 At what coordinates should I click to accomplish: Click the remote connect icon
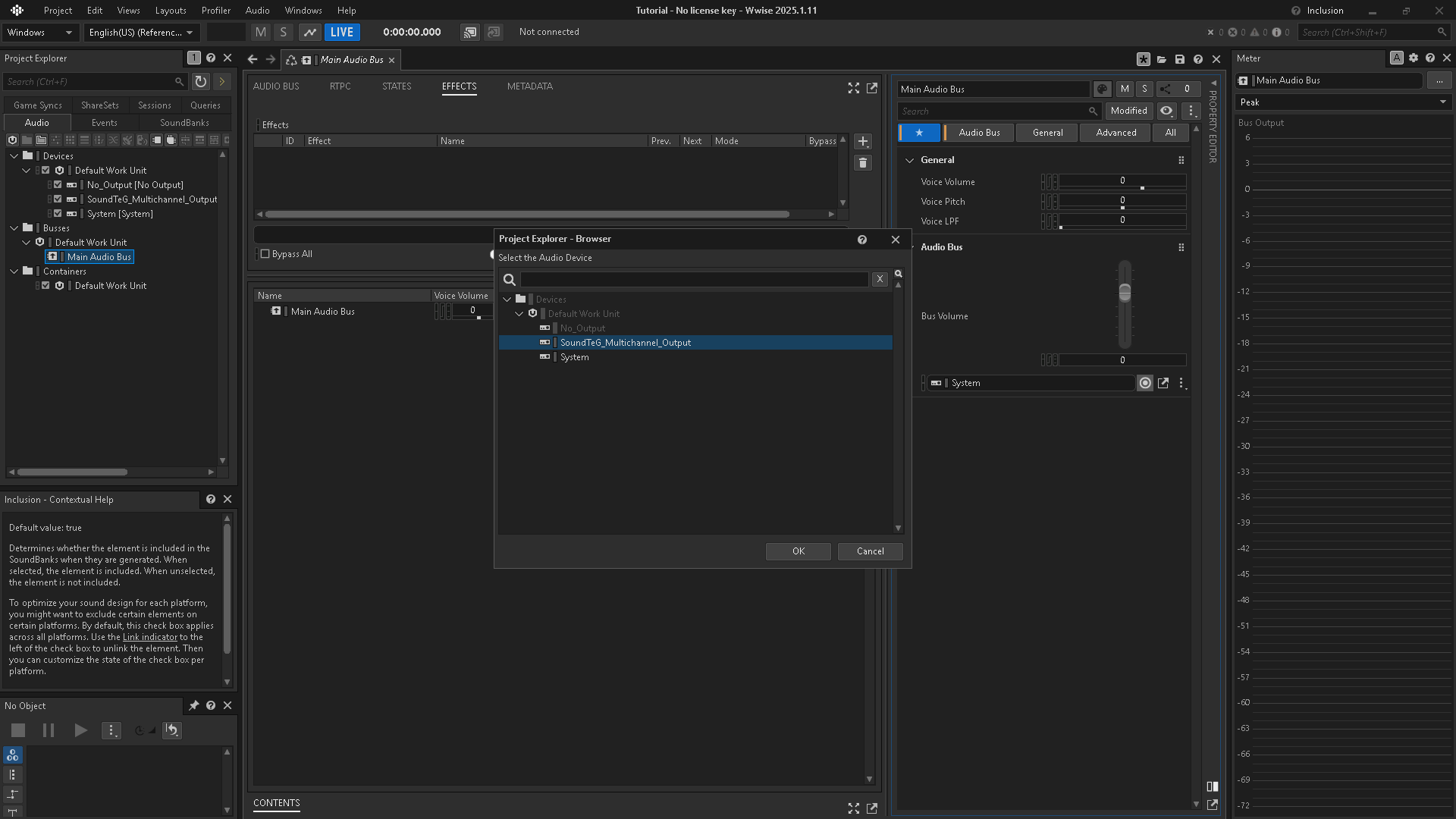pyautogui.click(x=470, y=32)
